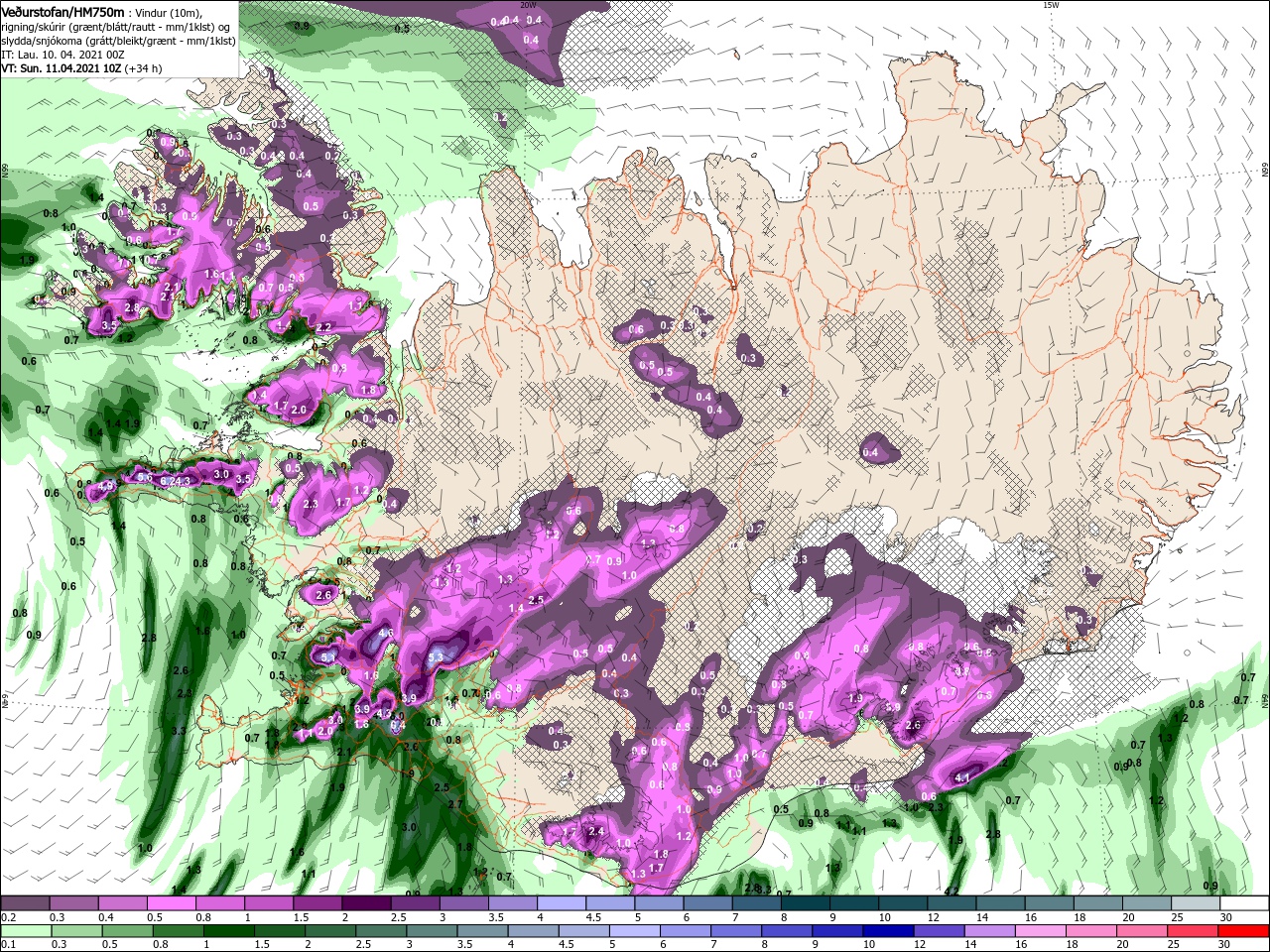Click the bright pink 0.5 swatch in the upper legend row
This screenshot has height=952, width=1270.
171,903
